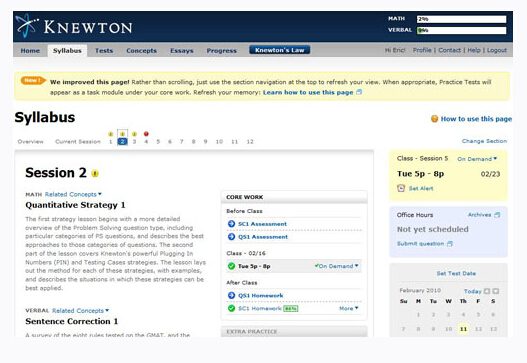527x363 pixels.
Task: Click the orange New! badge
Action: click(33, 81)
